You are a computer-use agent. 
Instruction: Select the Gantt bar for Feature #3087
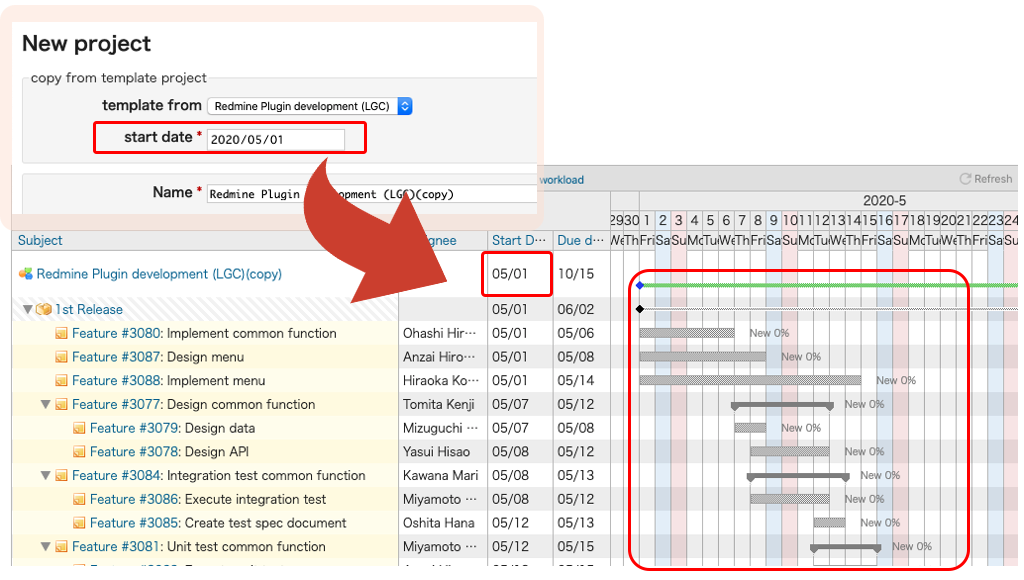(x=703, y=357)
